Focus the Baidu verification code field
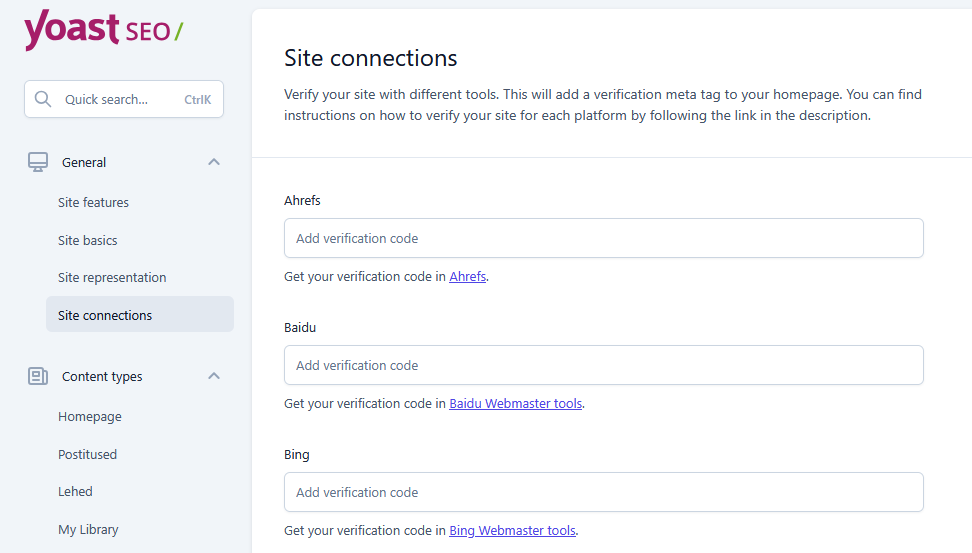Image resolution: width=972 pixels, height=553 pixels. pyautogui.click(x=603, y=365)
